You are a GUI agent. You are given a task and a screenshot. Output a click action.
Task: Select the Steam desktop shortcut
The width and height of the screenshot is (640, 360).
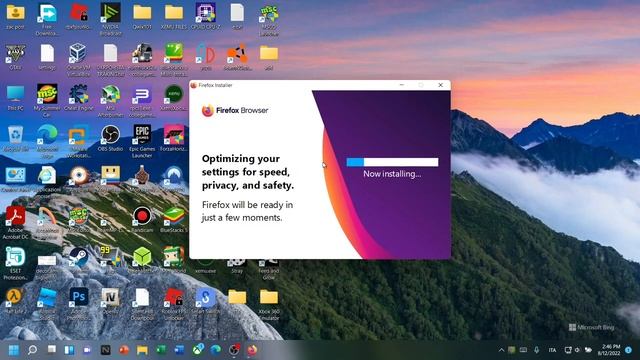click(78, 260)
